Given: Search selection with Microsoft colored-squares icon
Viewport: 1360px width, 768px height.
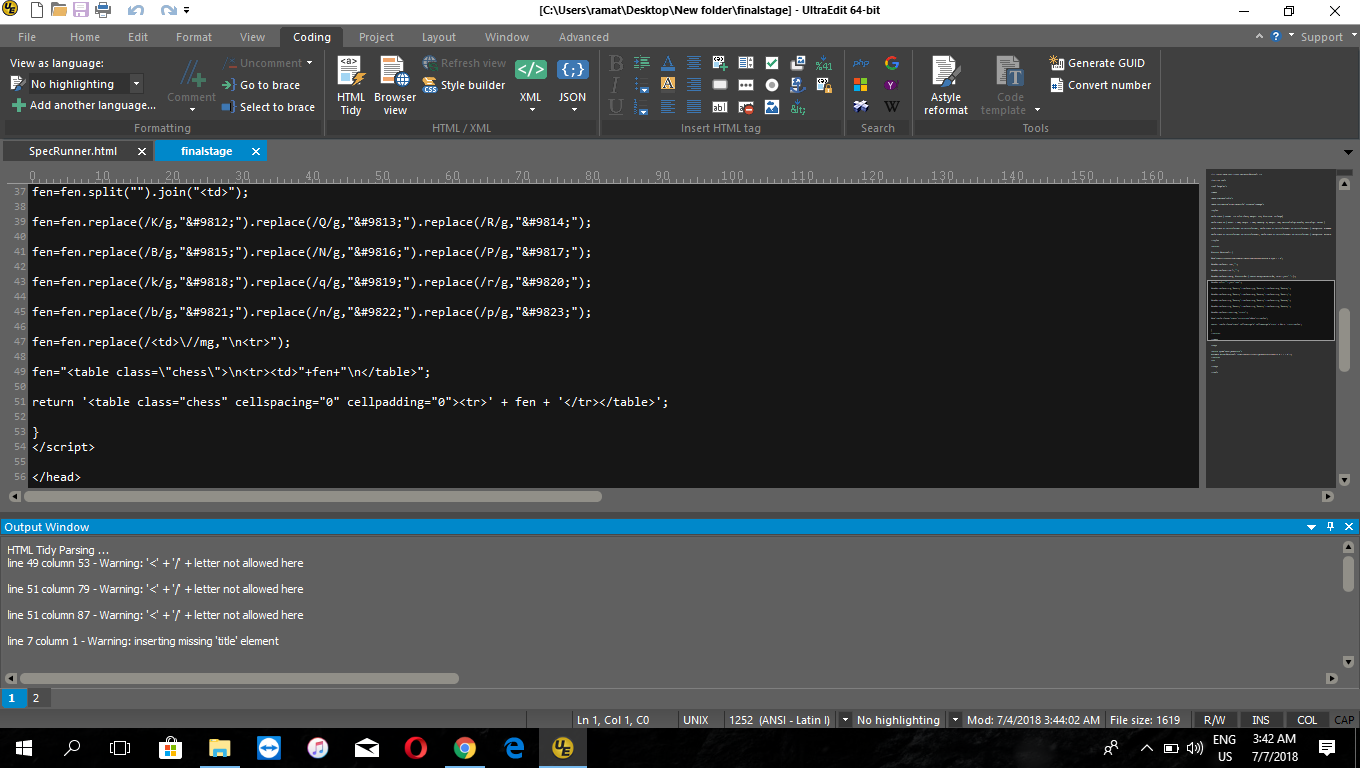Looking at the screenshot, I should click(x=861, y=85).
